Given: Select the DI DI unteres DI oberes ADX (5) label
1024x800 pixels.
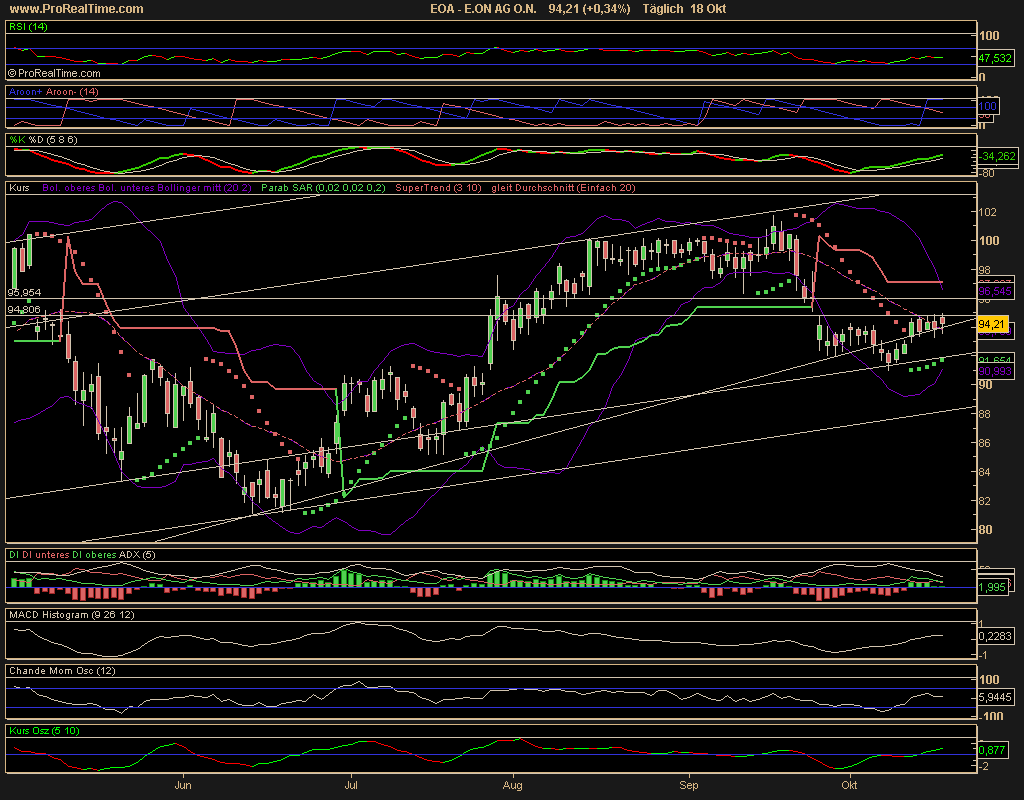Looking at the screenshot, I should click(82, 555).
